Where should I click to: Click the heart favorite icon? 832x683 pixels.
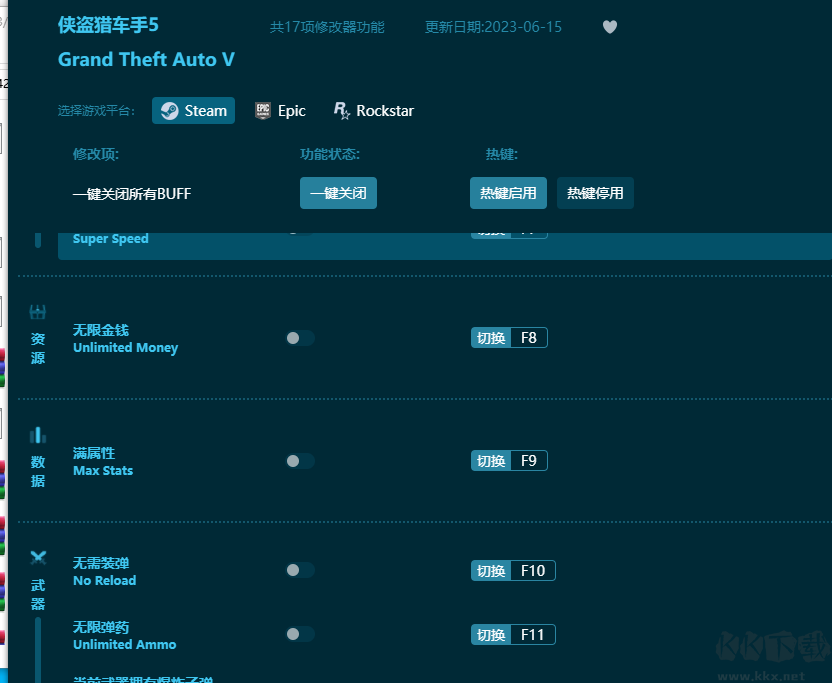[610, 27]
